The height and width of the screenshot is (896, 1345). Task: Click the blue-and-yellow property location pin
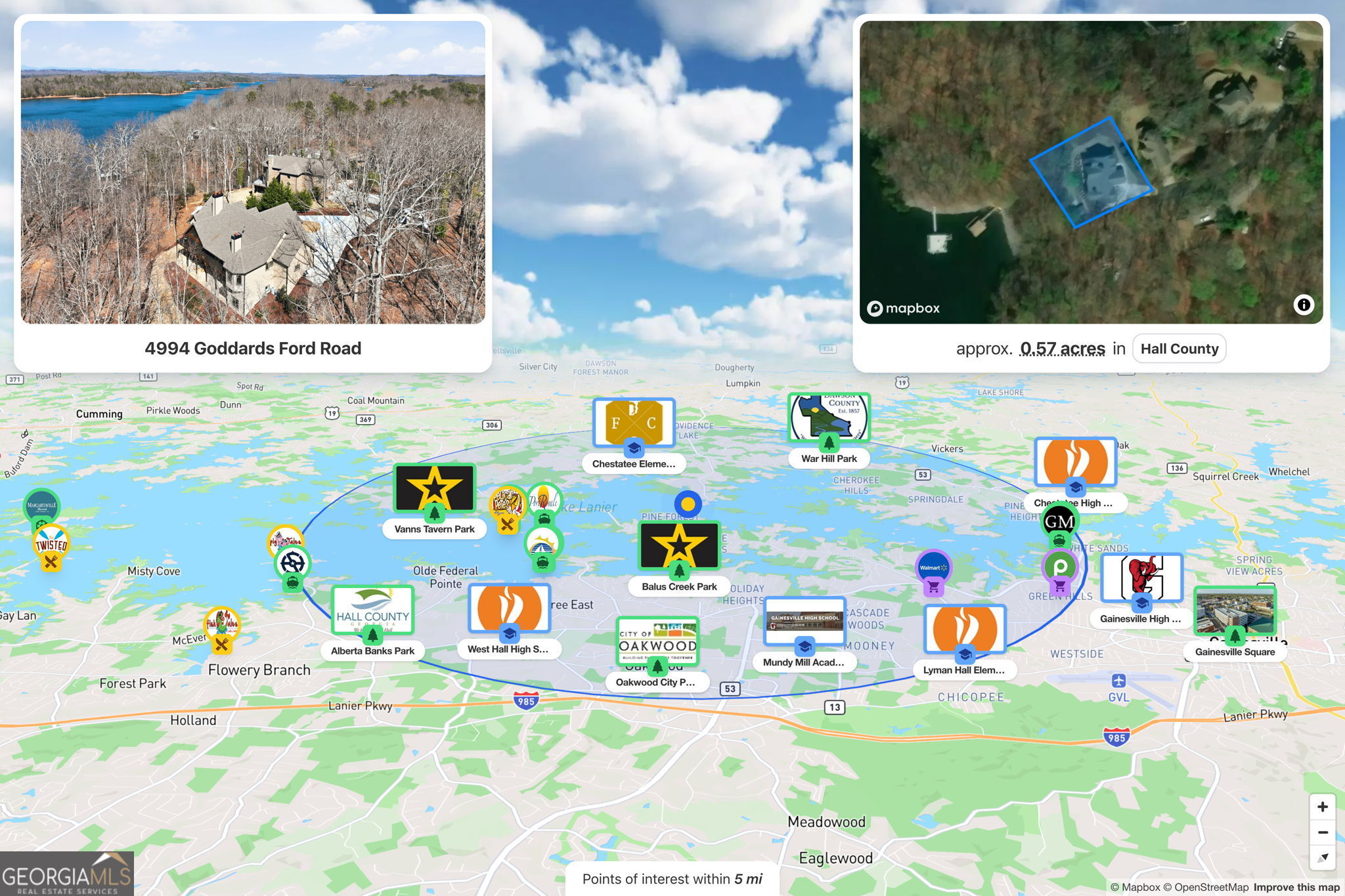coord(688,504)
